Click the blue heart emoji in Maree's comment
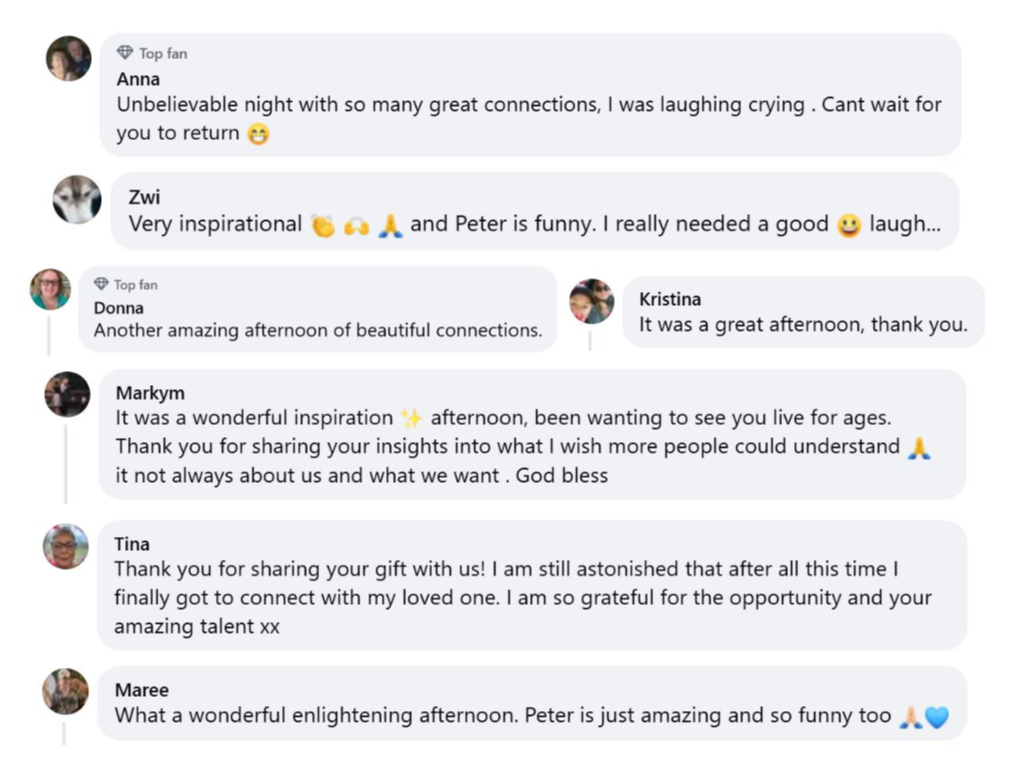 click(x=937, y=717)
